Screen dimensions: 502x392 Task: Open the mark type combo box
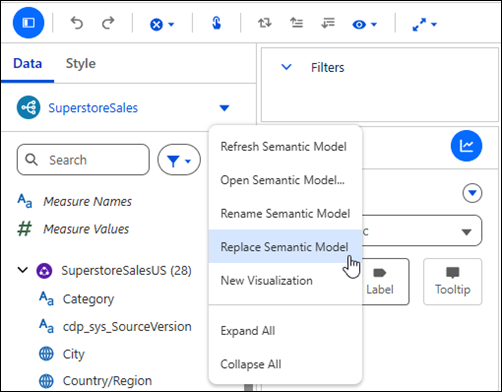point(422,231)
